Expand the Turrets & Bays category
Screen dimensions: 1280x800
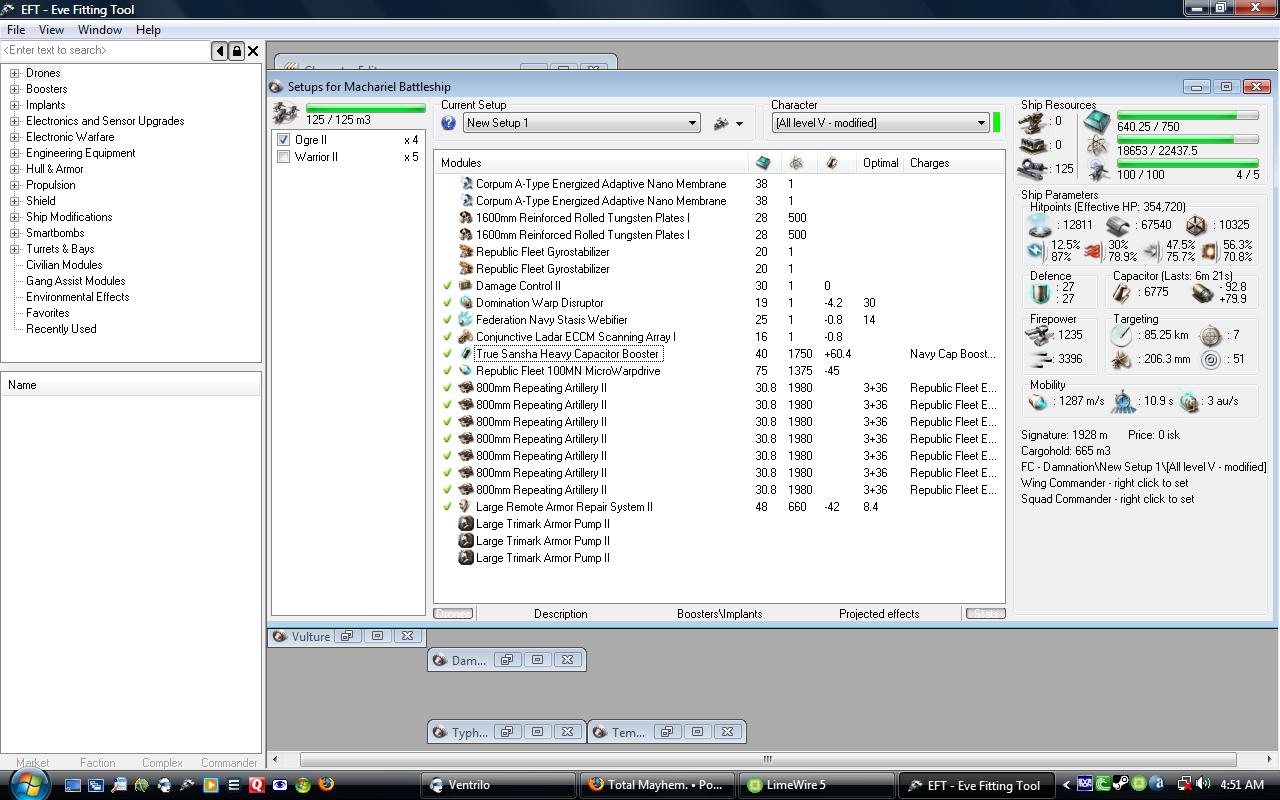coord(15,249)
